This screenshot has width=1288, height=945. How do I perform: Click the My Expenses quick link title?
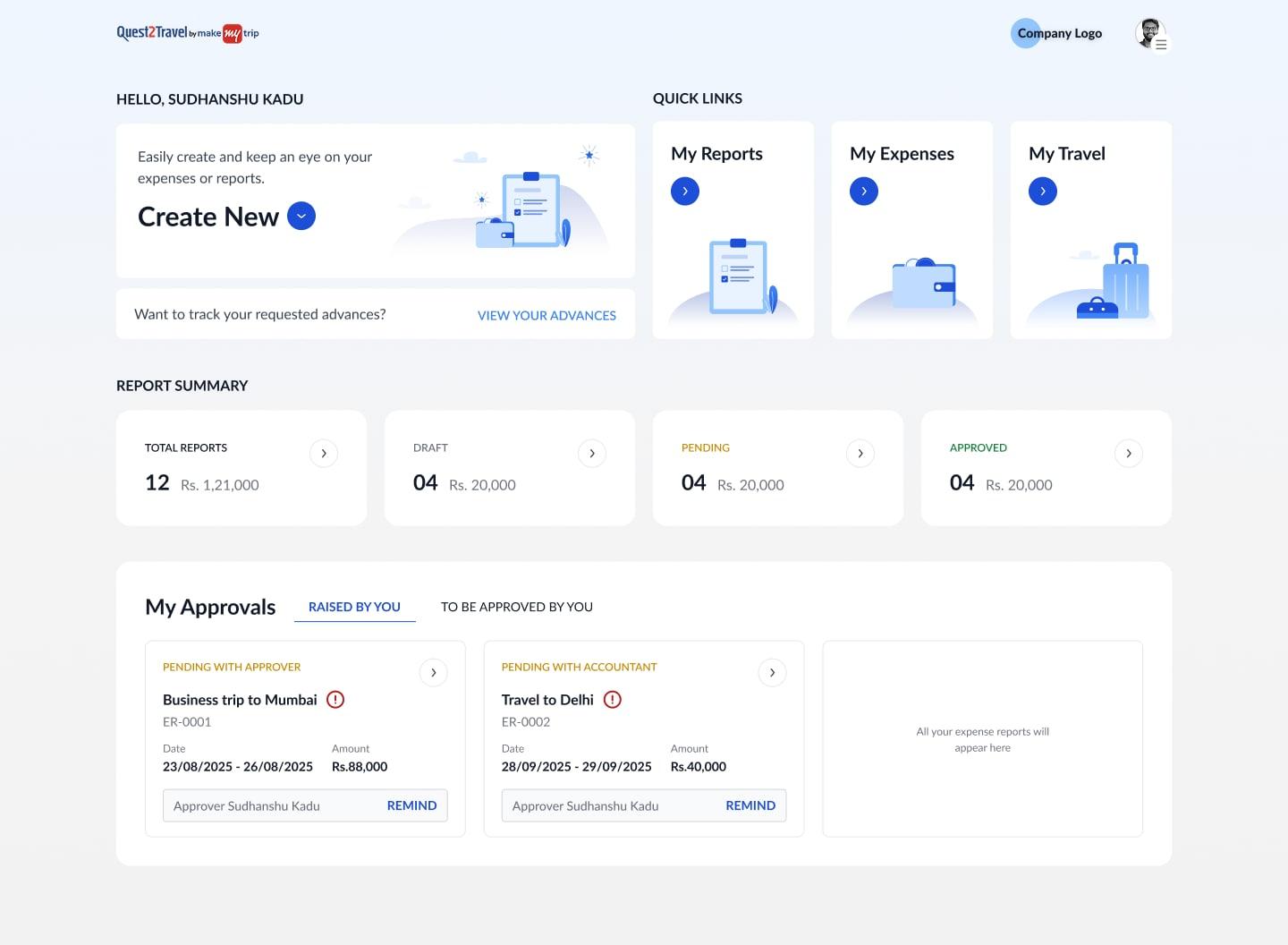pyautogui.click(x=902, y=154)
